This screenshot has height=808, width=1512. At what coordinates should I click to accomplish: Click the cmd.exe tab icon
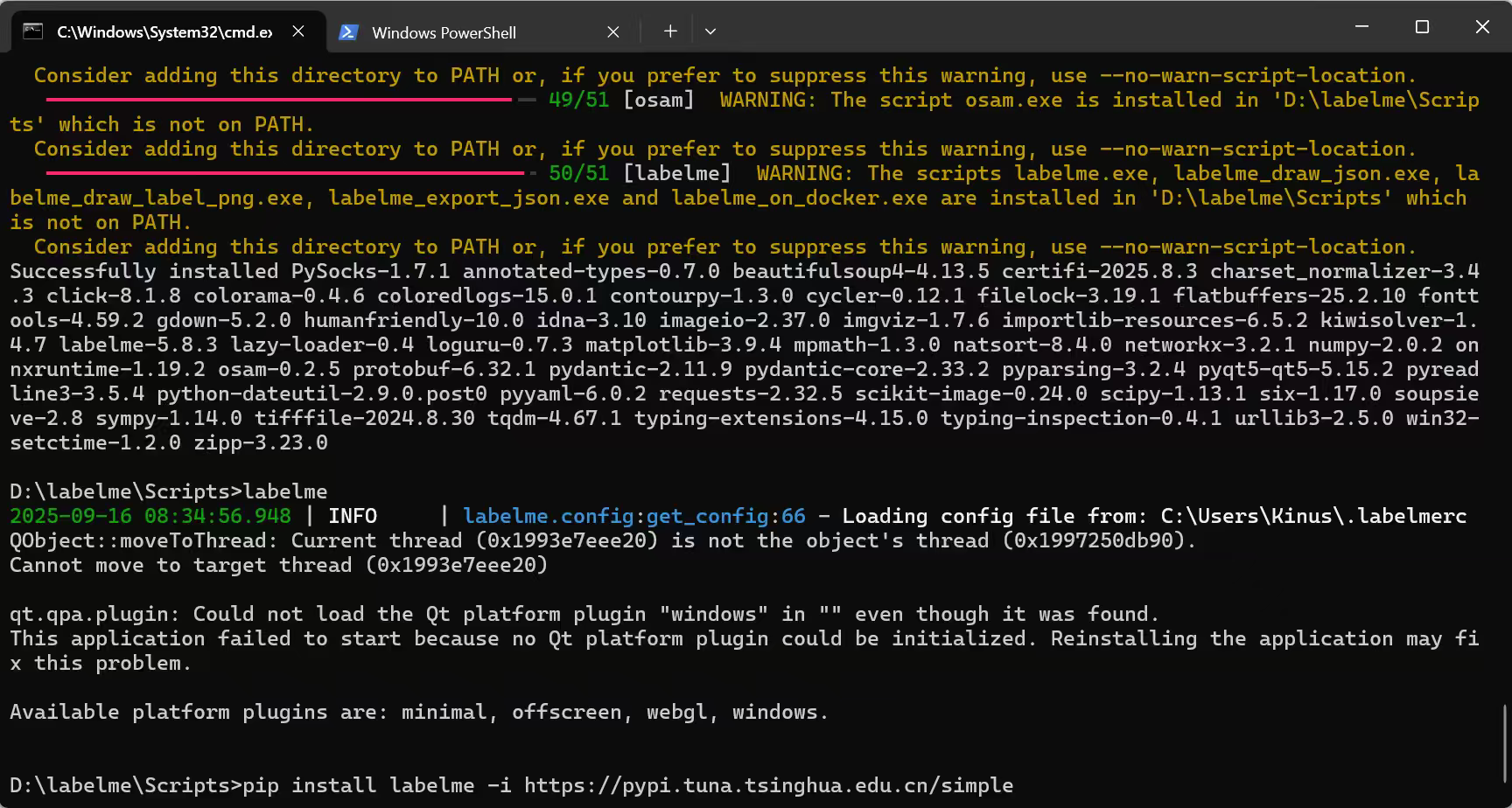tap(32, 31)
